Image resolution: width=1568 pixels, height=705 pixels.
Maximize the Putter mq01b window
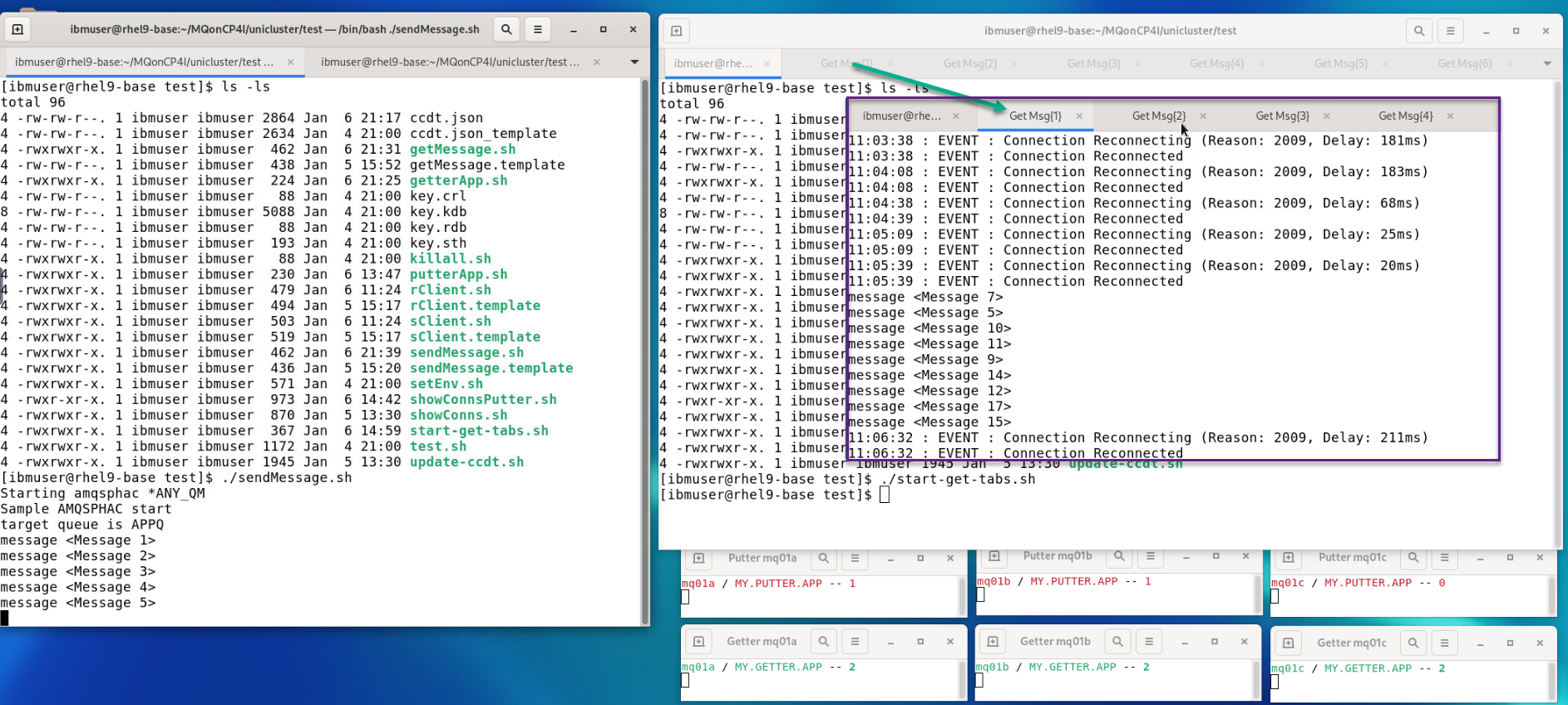pos(1215,556)
